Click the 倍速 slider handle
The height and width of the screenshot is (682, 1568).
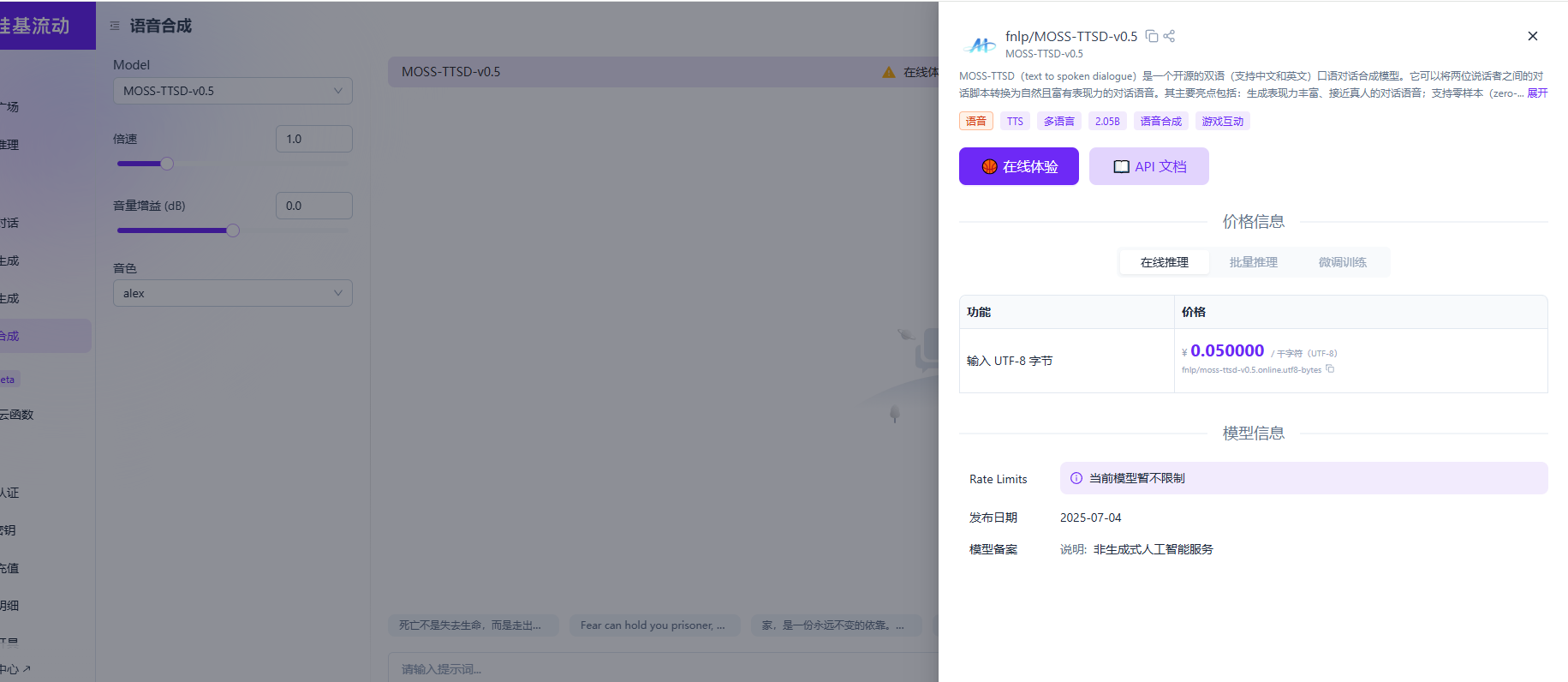[x=167, y=164]
